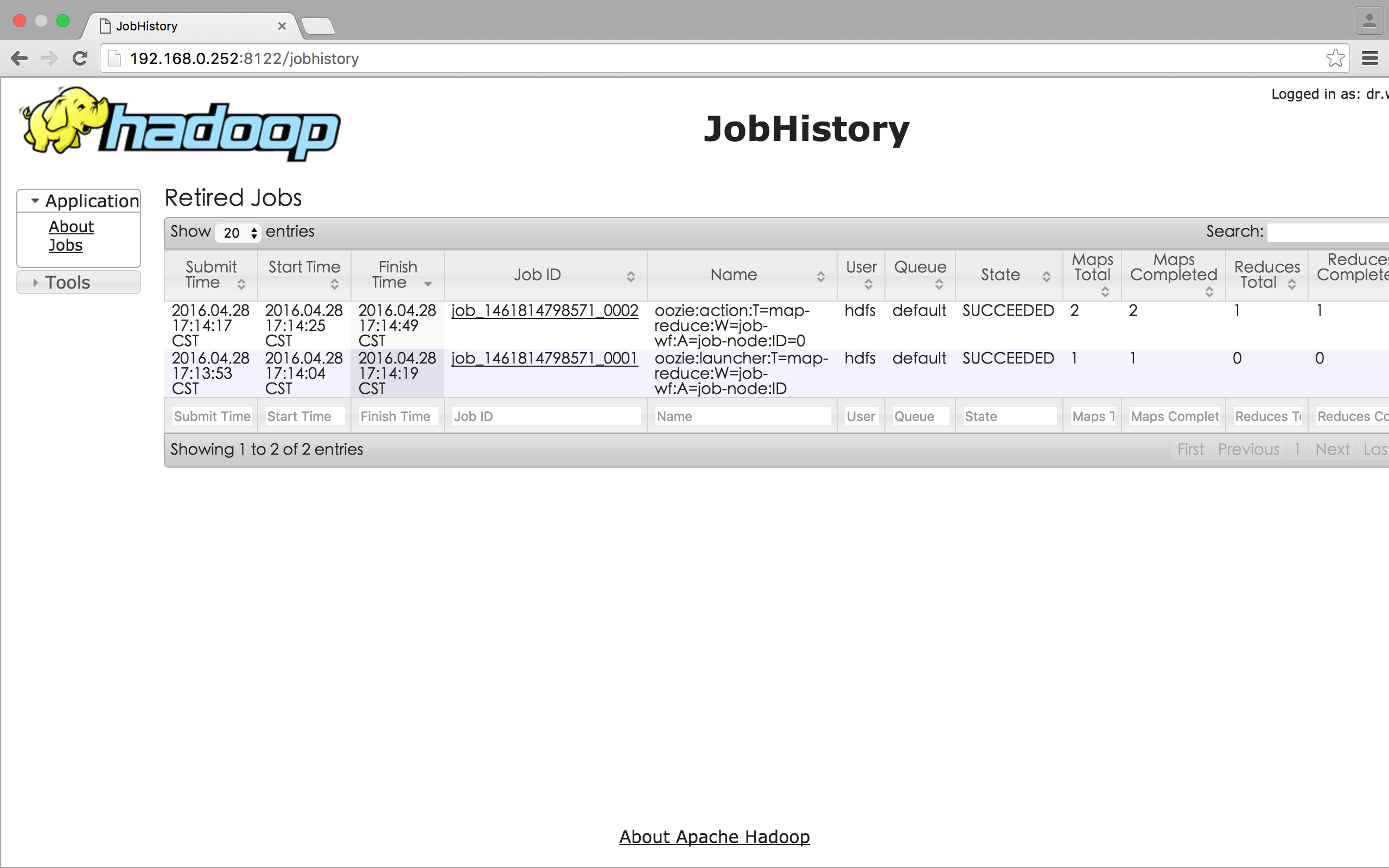Sort by State column arrows

(1046, 277)
